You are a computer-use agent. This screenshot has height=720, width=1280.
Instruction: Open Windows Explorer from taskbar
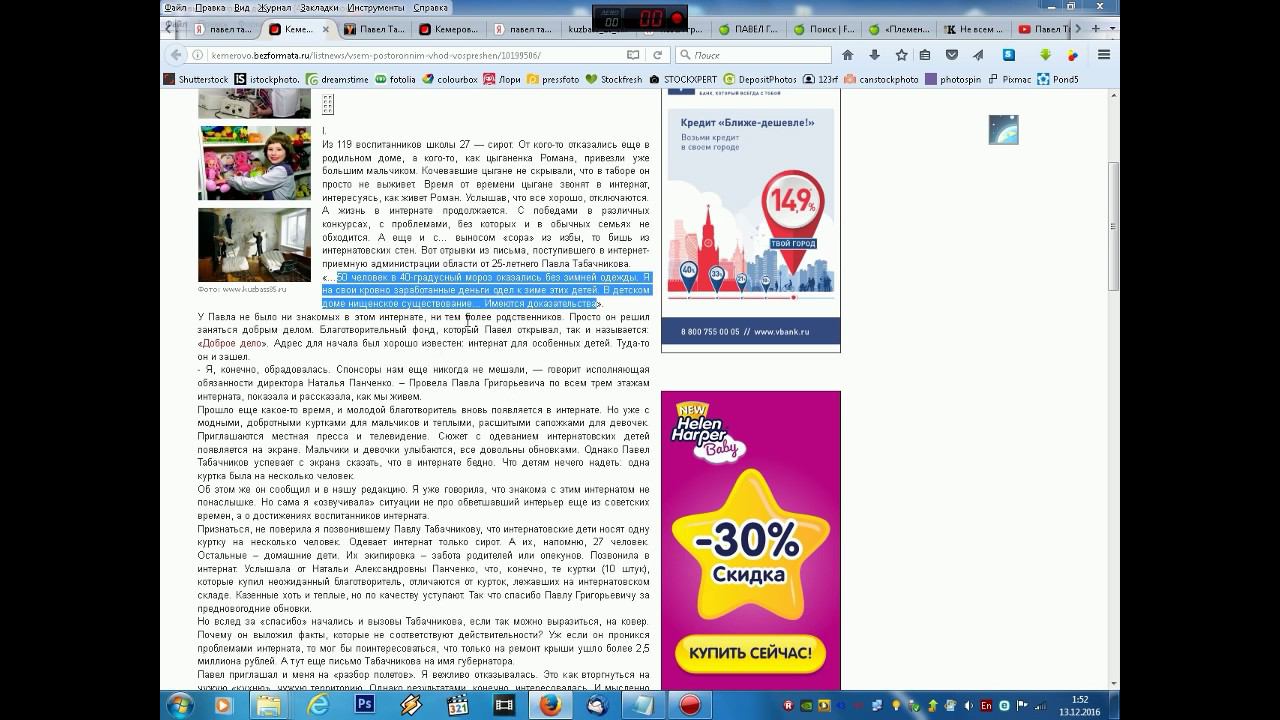point(268,705)
